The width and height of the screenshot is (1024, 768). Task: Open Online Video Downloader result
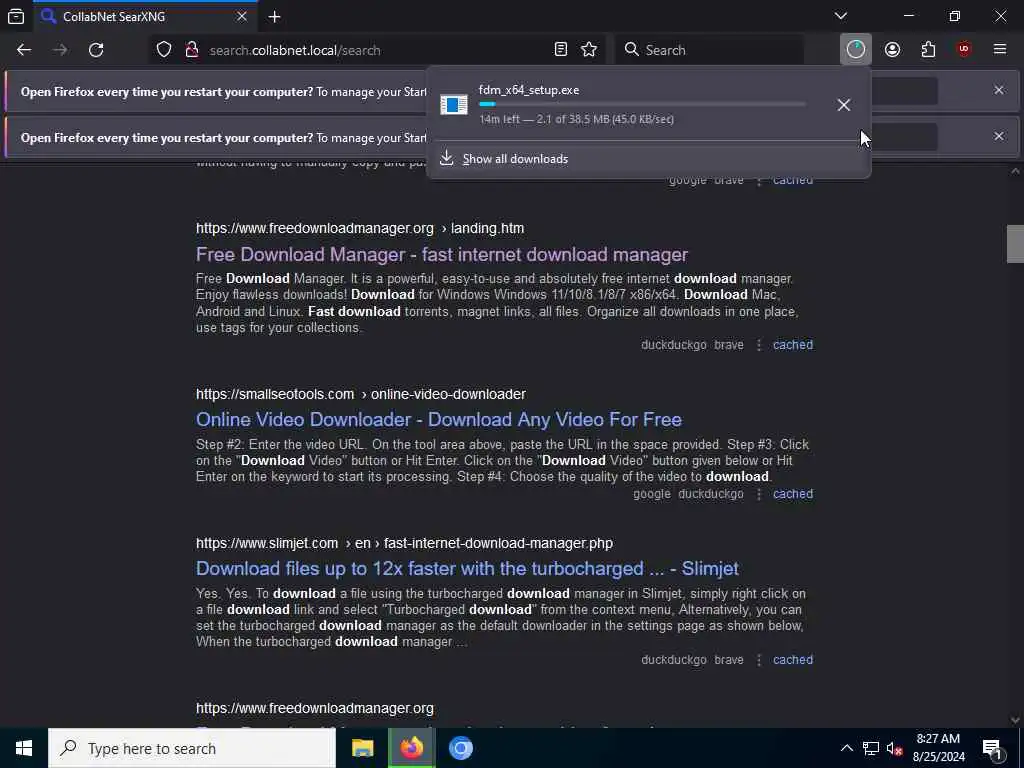click(439, 419)
